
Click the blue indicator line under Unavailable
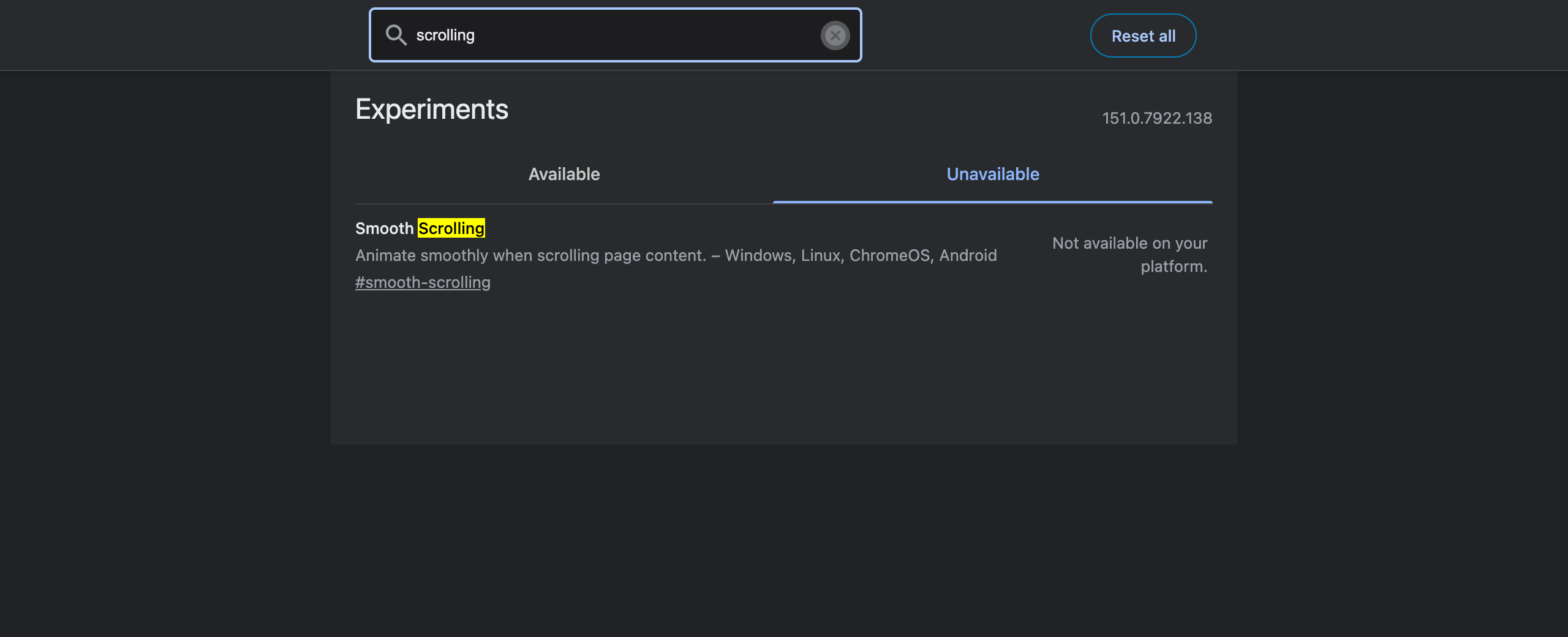pyautogui.click(x=993, y=202)
